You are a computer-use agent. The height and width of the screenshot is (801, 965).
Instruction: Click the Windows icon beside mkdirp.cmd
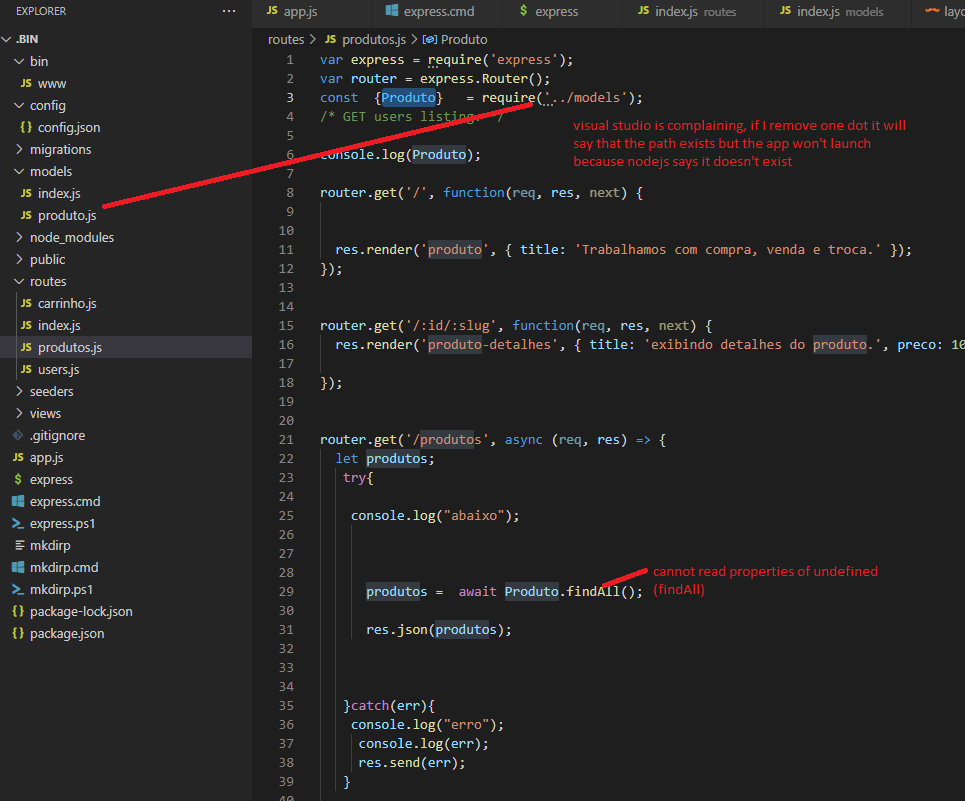18,567
